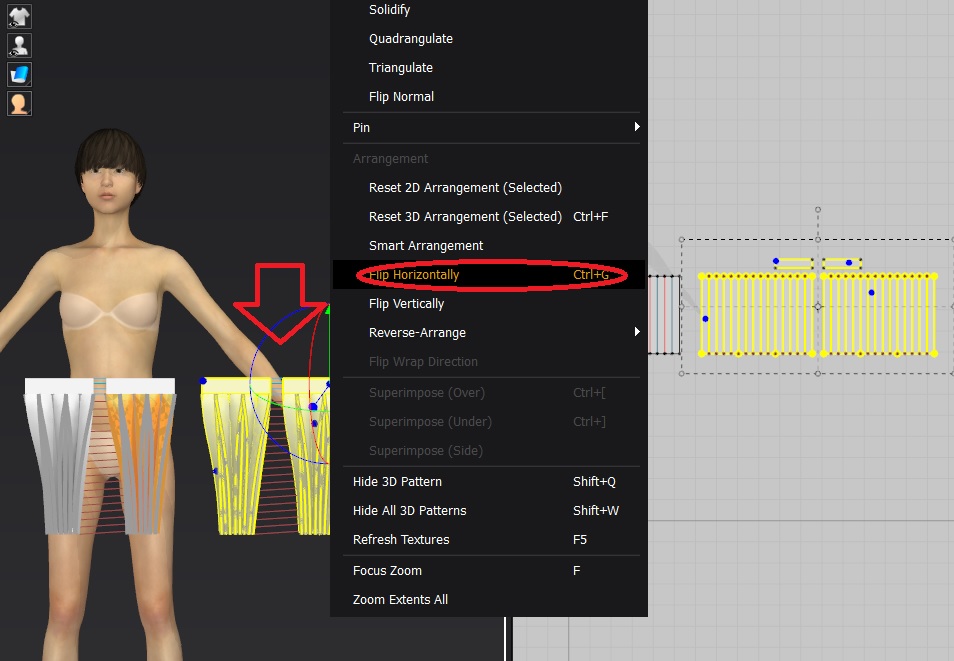Screen dimensions: 954x661
Task: Open the Reverse-Arrange submenu entry
Action: tap(490, 332)
